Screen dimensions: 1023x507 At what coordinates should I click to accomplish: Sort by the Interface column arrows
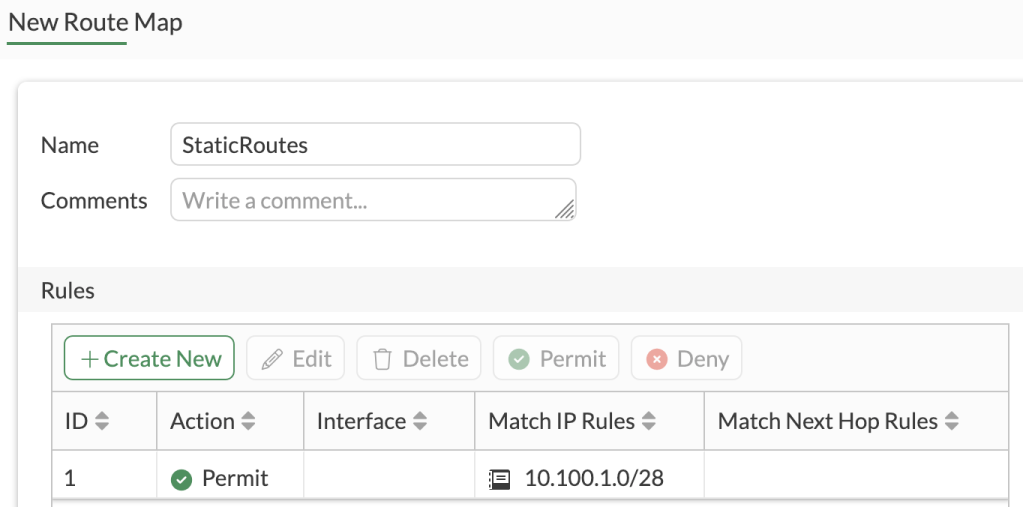click(x=420, y=422)
